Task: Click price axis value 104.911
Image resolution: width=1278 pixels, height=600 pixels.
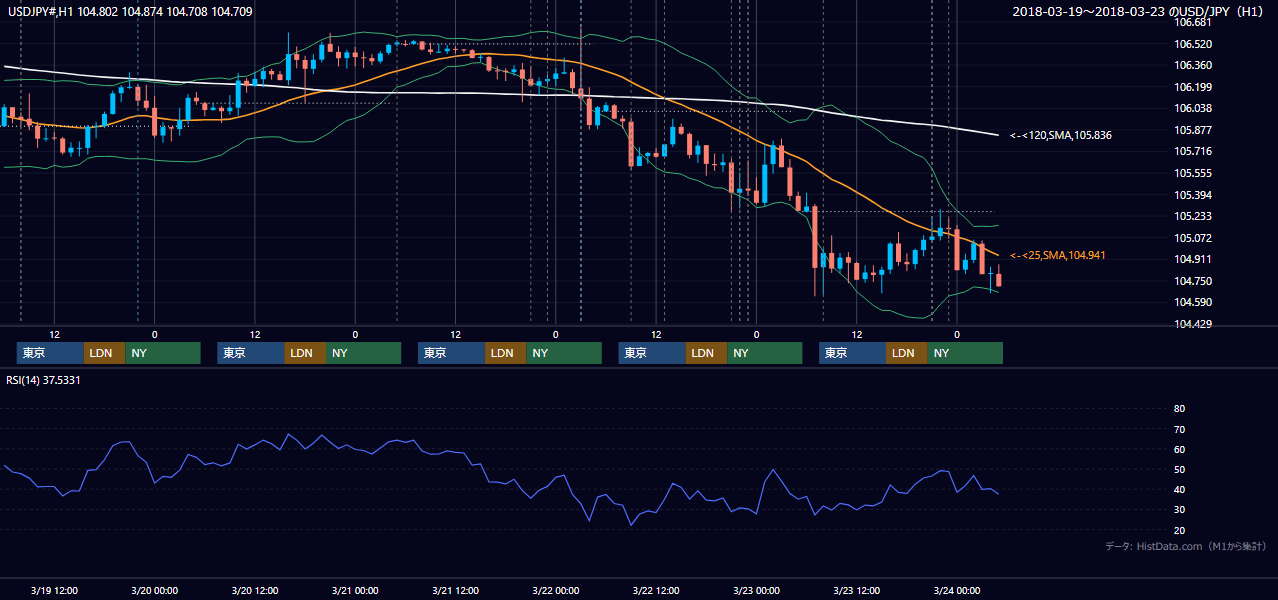Action: 1193,260
